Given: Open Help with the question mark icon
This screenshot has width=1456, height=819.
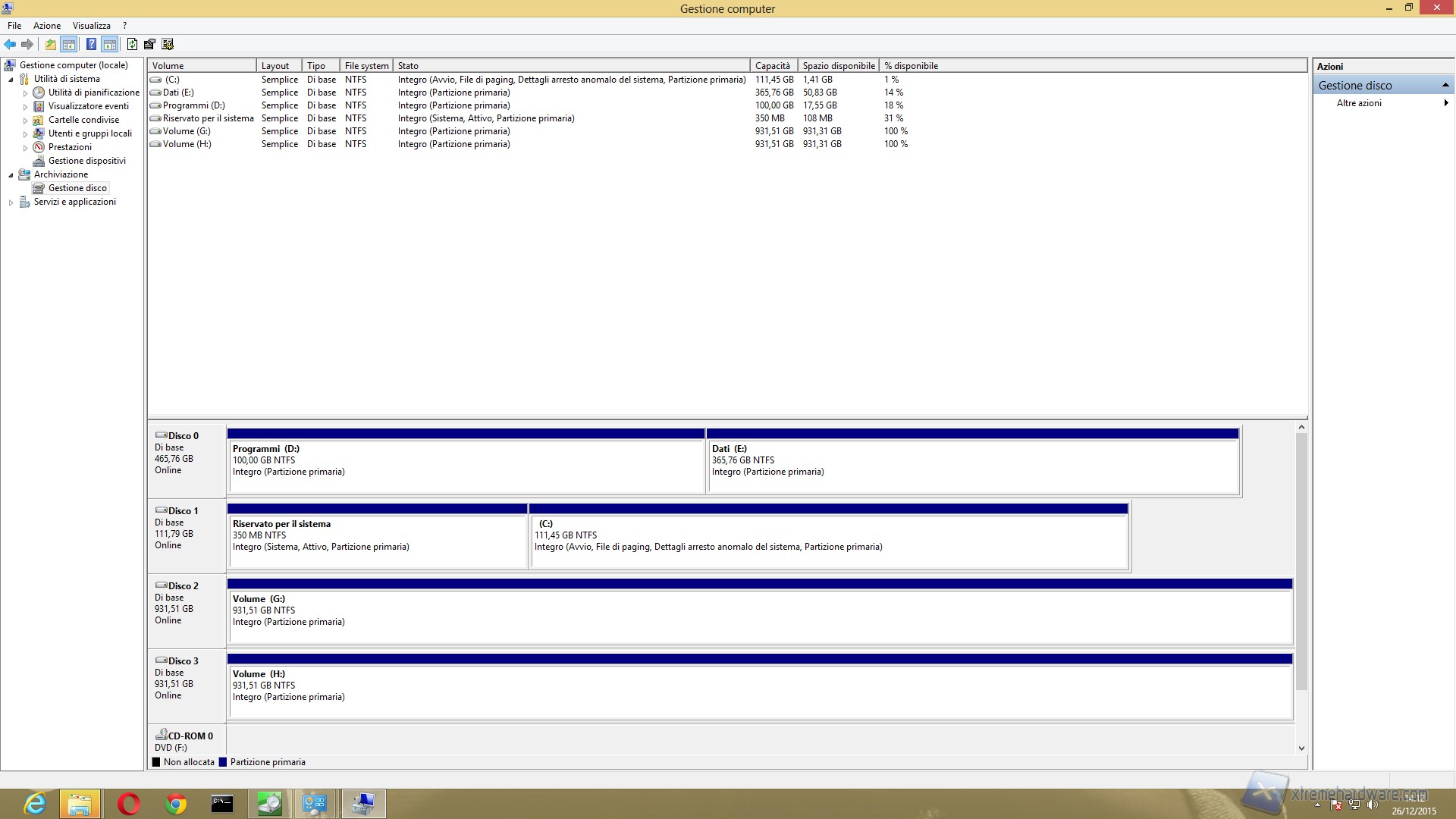Looking at the screenshot, I should [x=91, y=44].
